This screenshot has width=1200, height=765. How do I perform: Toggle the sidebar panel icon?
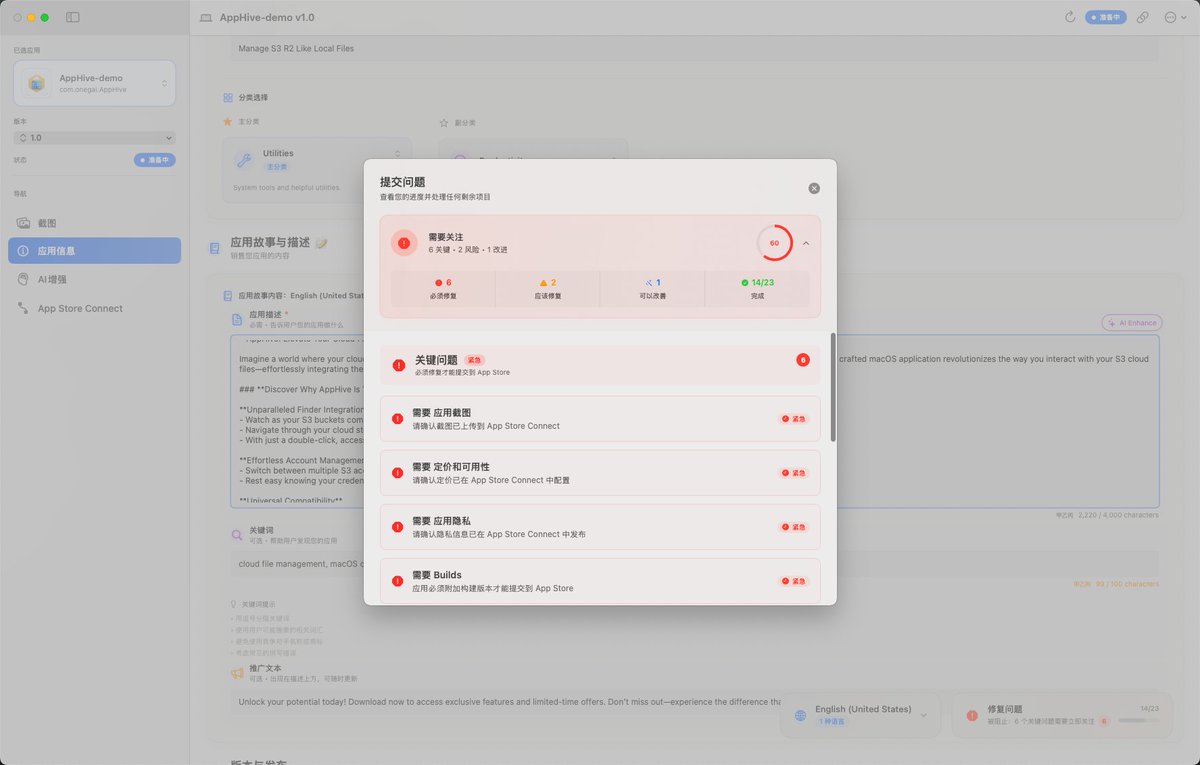pos(73,17)
